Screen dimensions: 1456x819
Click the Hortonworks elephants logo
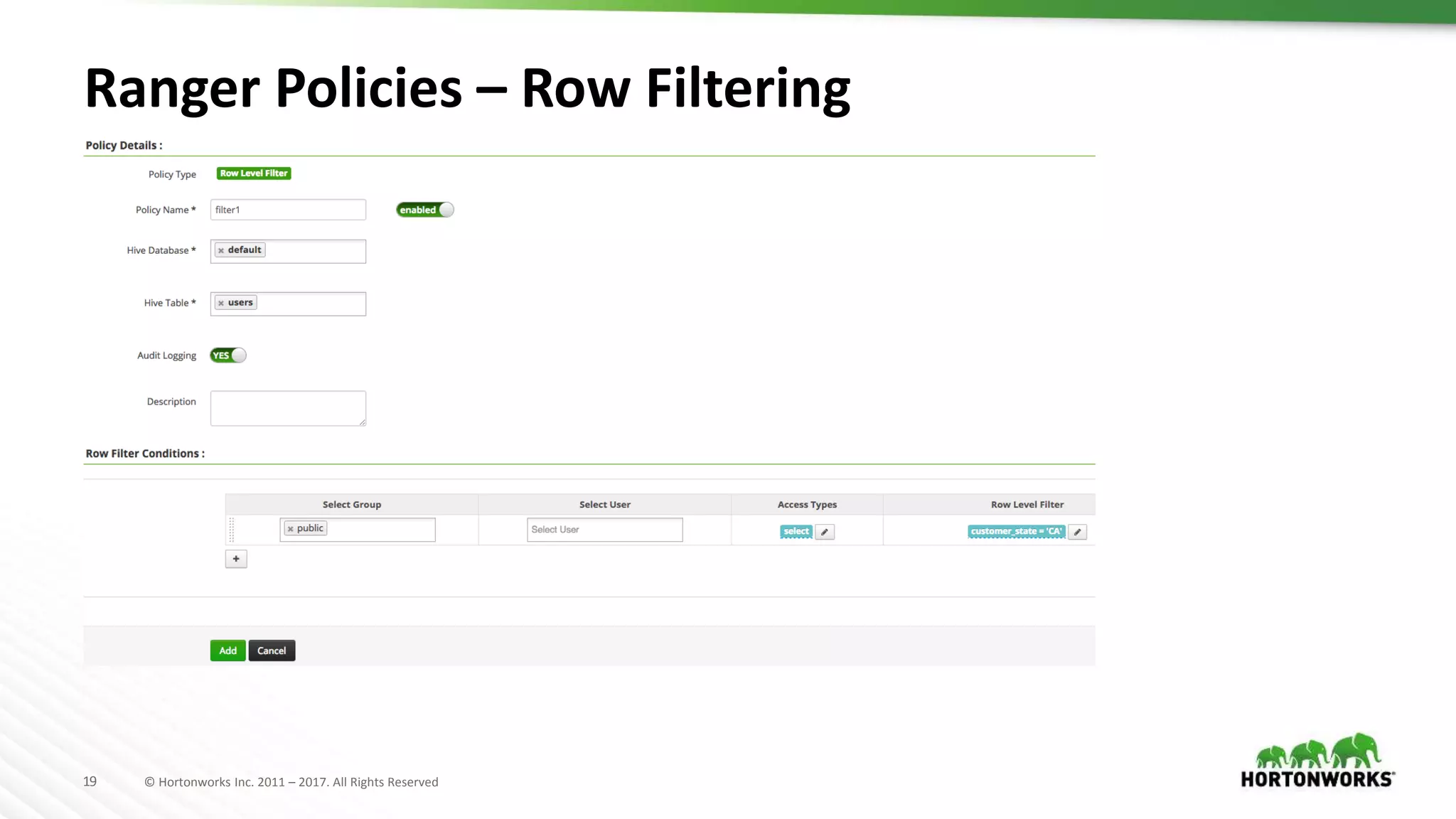pos(1318,761)
